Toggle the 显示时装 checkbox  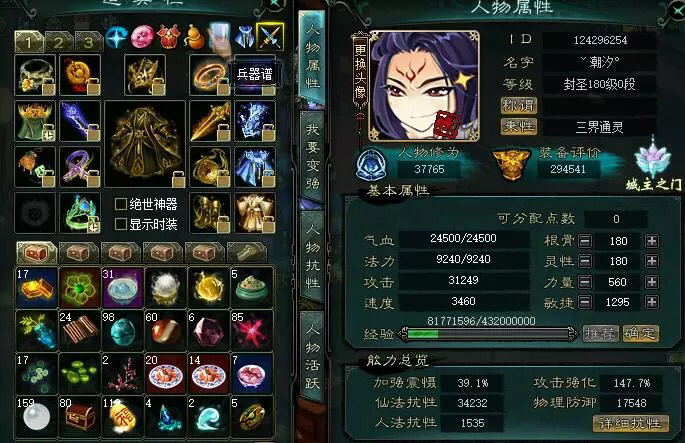(121, 225)
